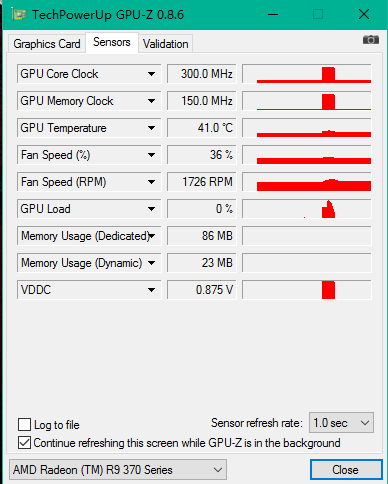Enable the Log to file checkbox
388x484 pixels.
point(24,425)
